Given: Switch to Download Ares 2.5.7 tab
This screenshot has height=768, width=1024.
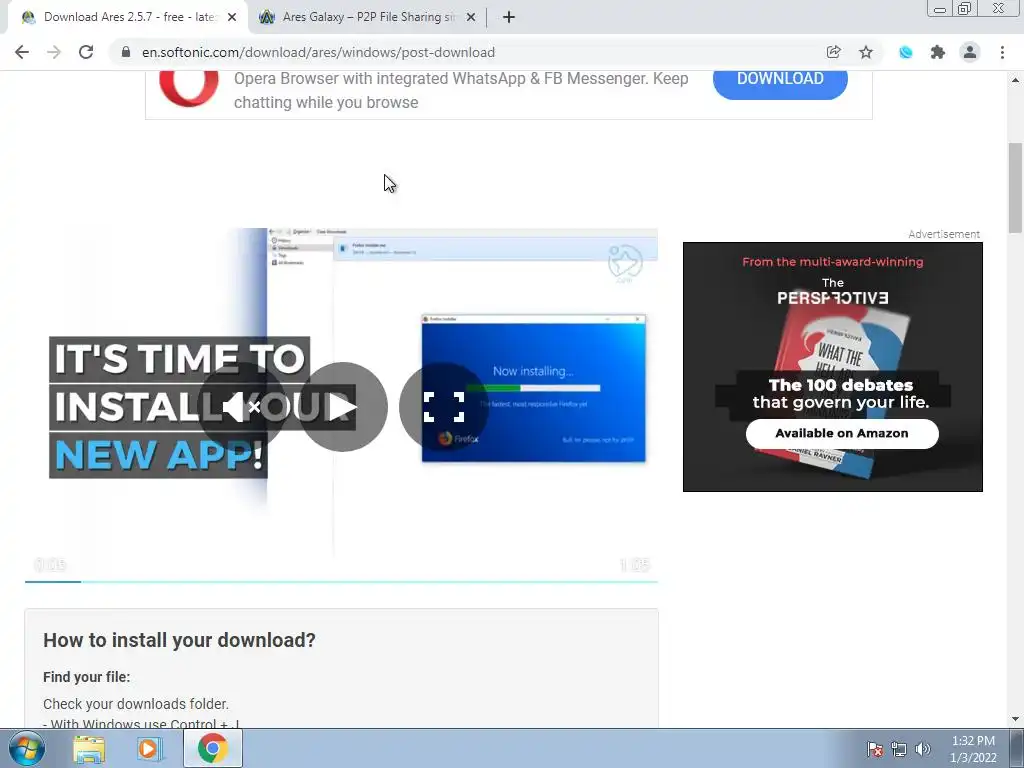Looking at the screenshot, I should pyautogui.click(x=127, y=17).
